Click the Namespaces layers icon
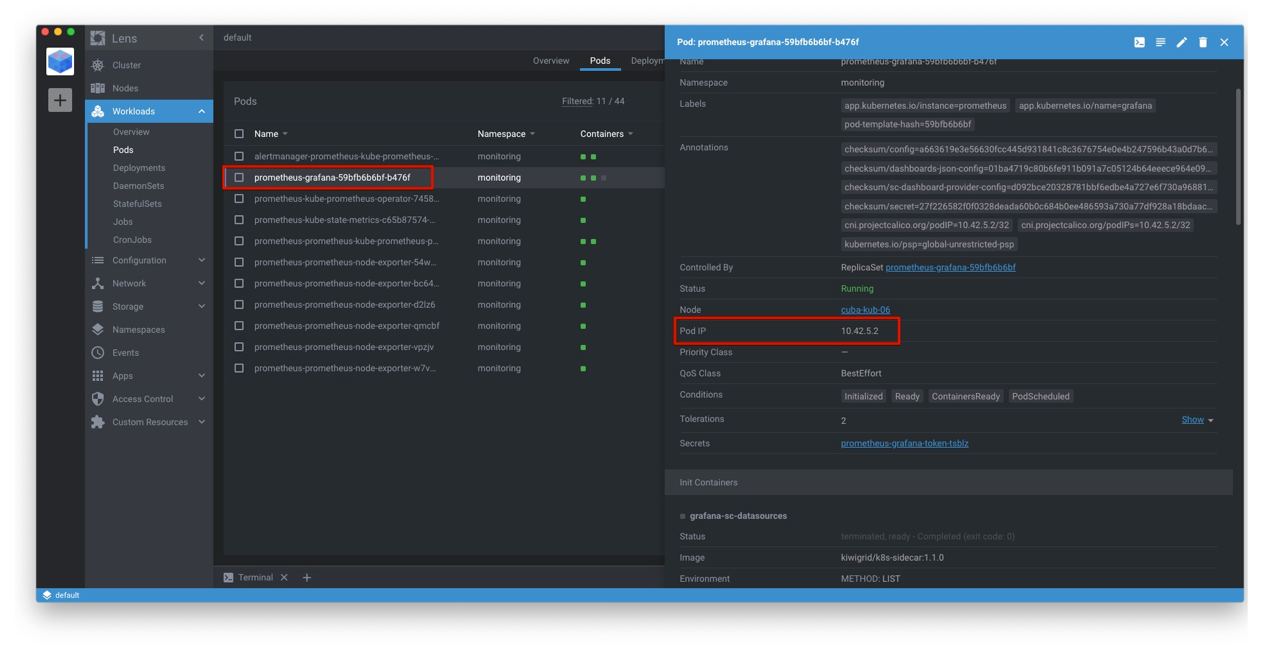The image size is (1280, 650). 97,329
